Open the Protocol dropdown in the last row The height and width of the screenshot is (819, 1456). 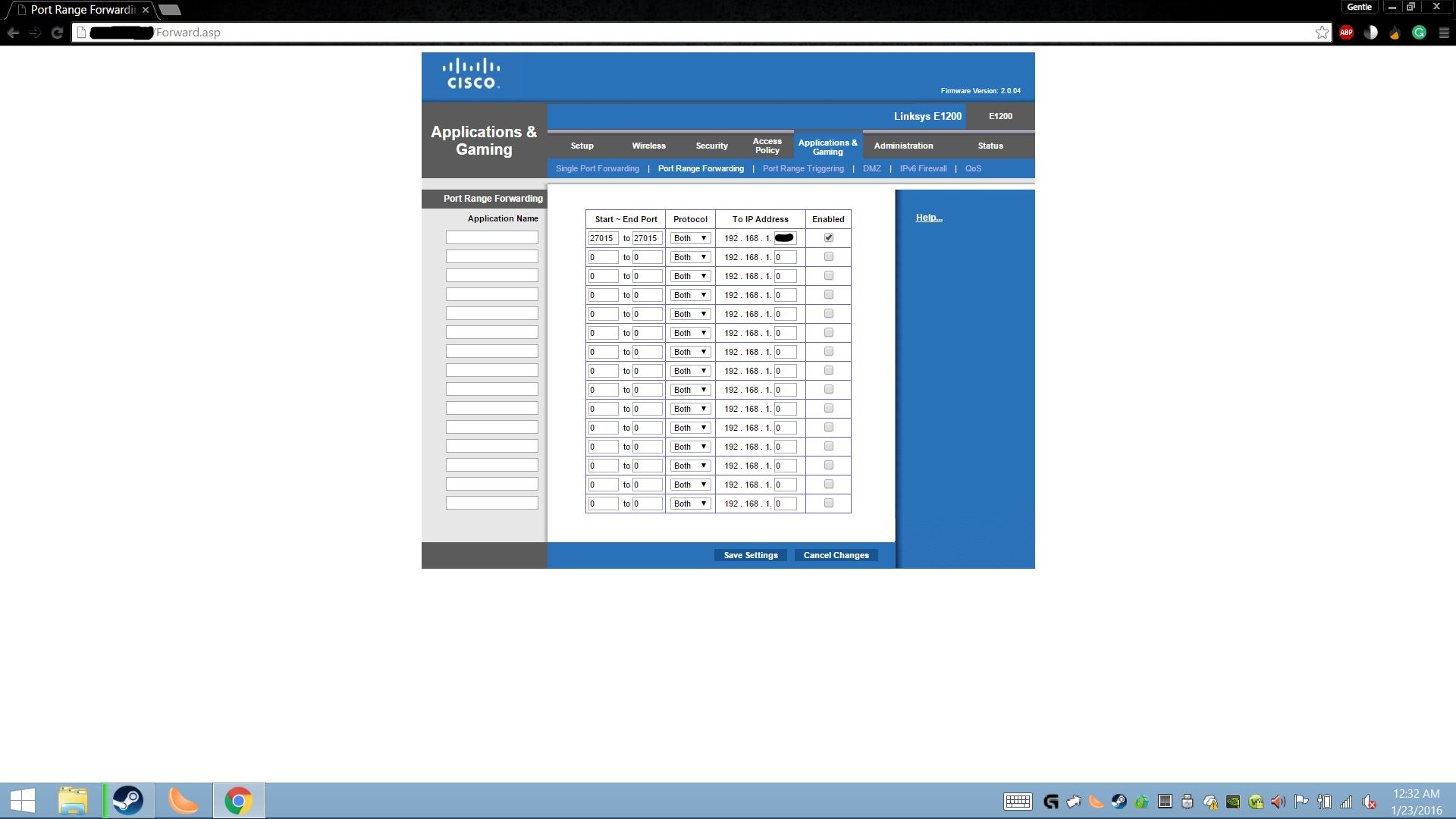pos(690,504)
